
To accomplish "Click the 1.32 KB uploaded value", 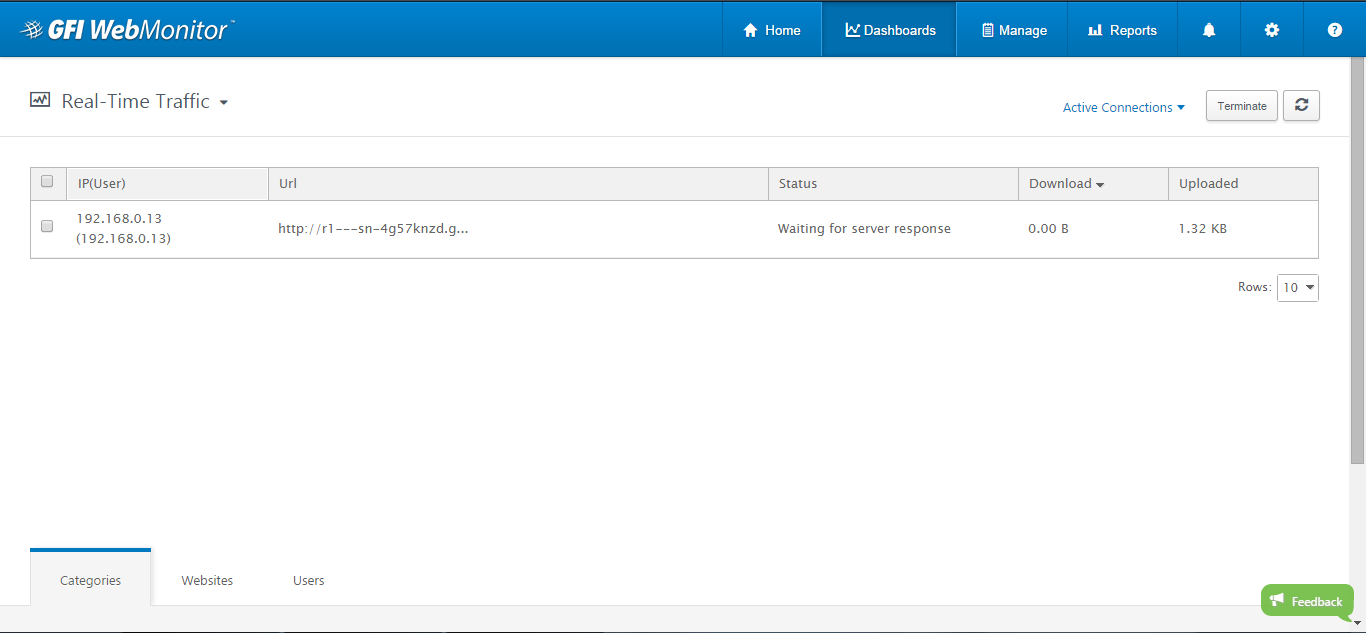I will click(1203, 229).
